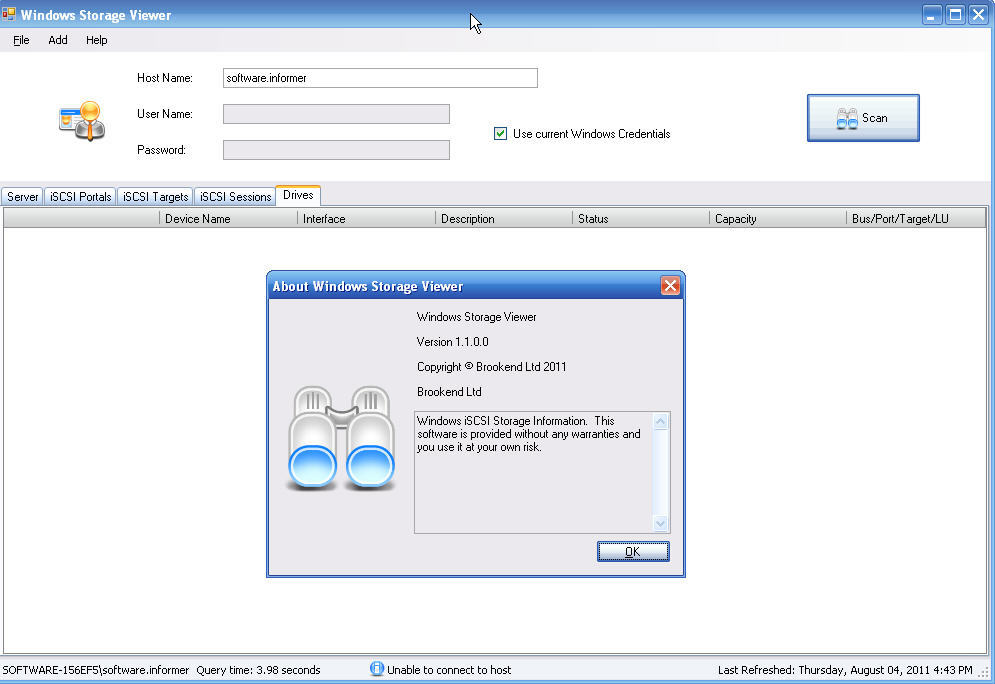
Task: Switch to the Server tab
Action: 22,196
